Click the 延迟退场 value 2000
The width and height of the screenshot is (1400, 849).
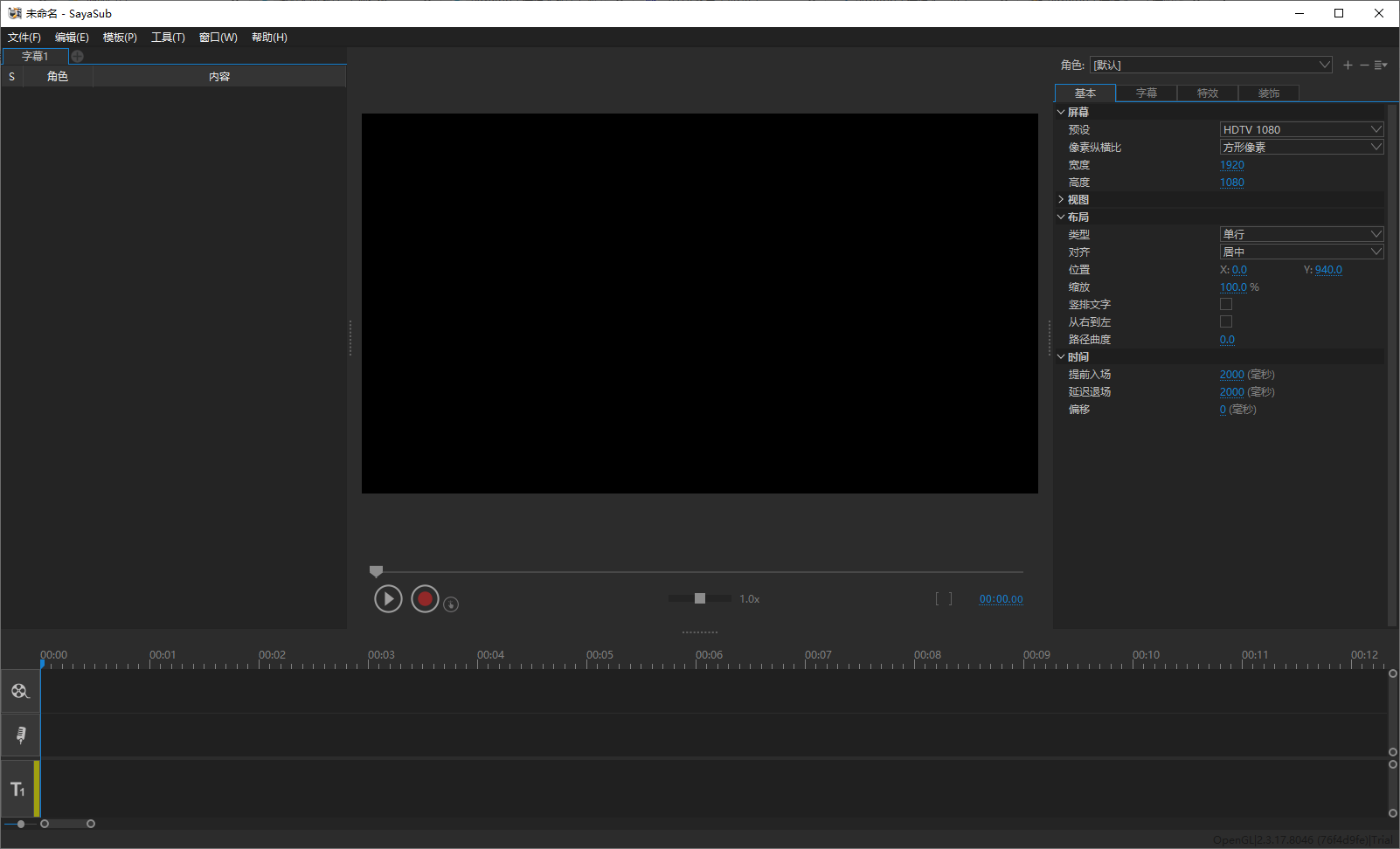pyautogui.click(x=1232, y=392)
